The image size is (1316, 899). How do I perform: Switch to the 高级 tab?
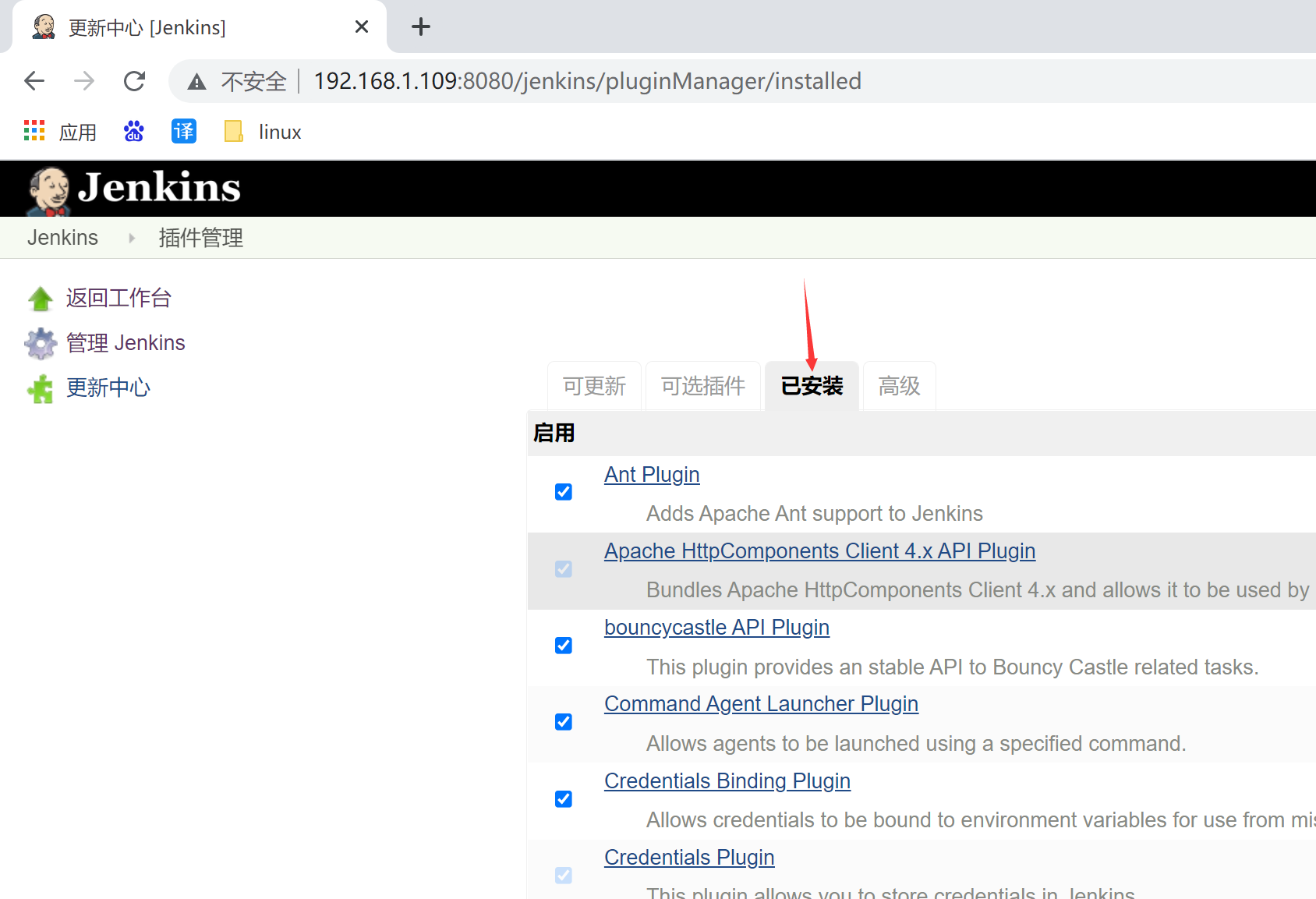click(899, 386)
